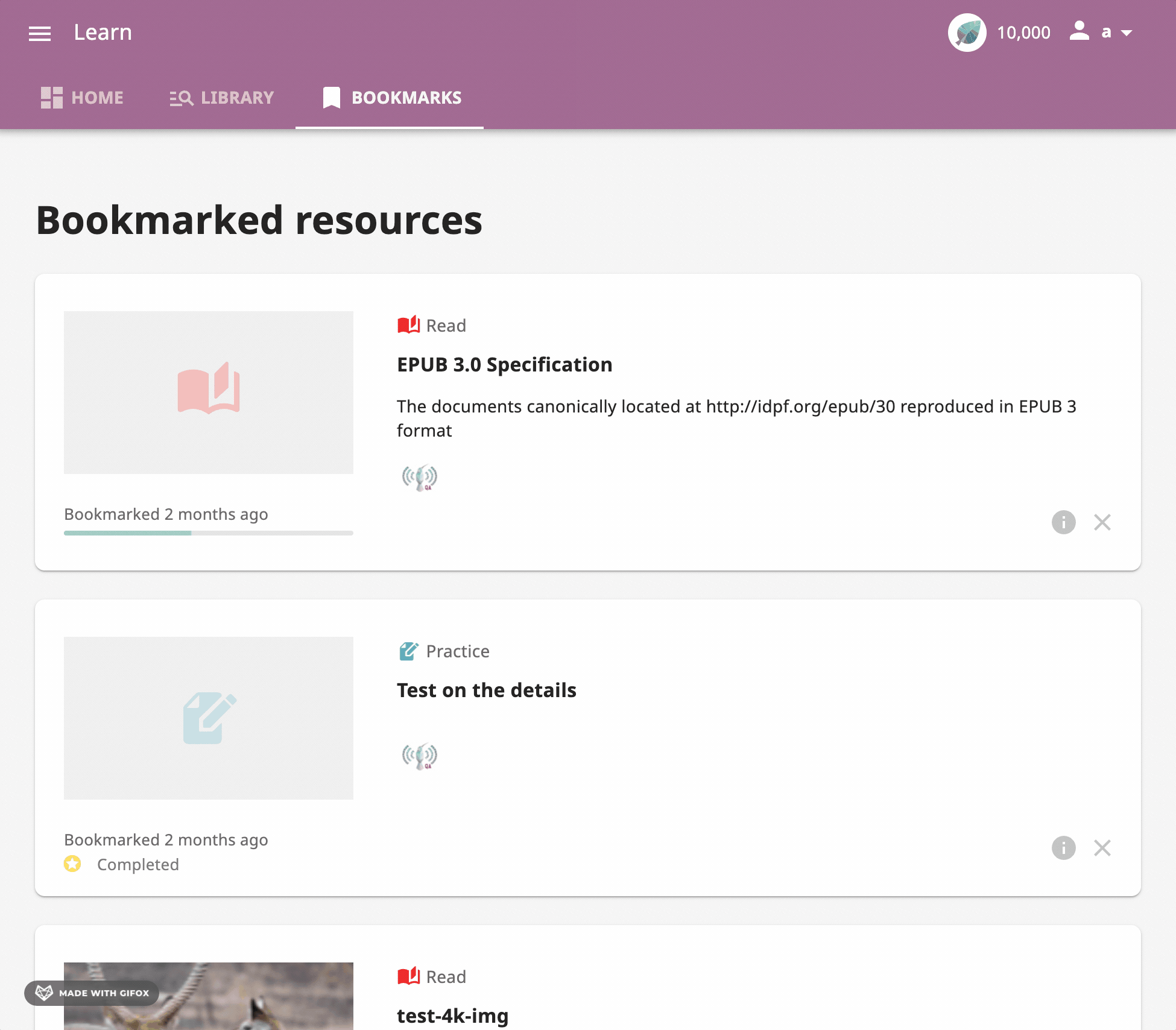Open the Test on the details resource
This screenshot has height=1030, width=1176.
click(486, 690)
